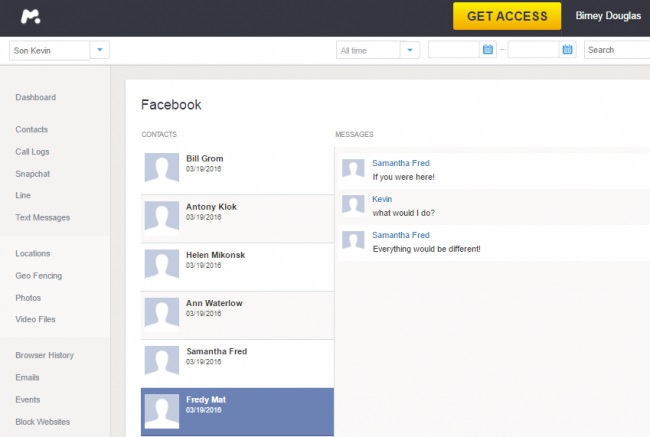The height and width of the screenshot is (437, 650).
Task: Focus the Search field
Action: pyautogui.click(x=617, y=50)
